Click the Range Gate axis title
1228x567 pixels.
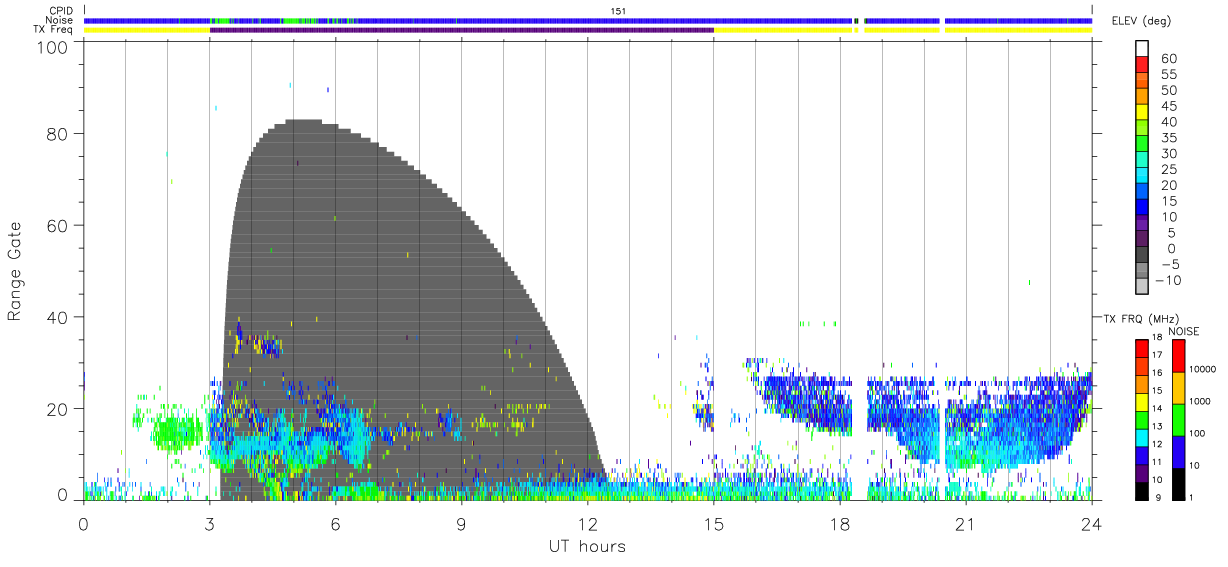click(x=15, y=270)
